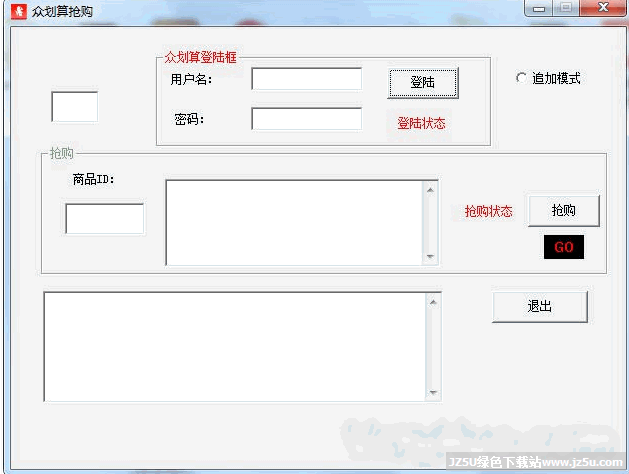Image resolution: width=629 pixels, height=474 pixels.
Task: Click down arrow of bottom log scrollbar
Action: point(434,393)
